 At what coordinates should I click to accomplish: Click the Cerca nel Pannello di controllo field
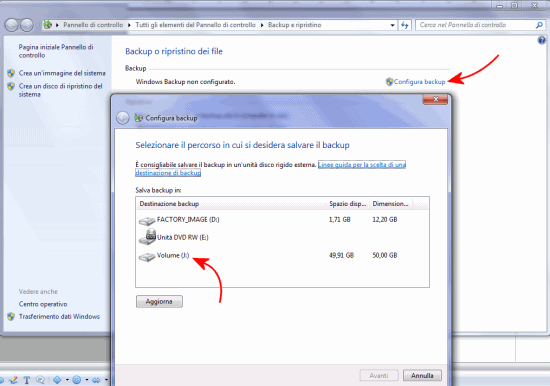pos(475,25)
